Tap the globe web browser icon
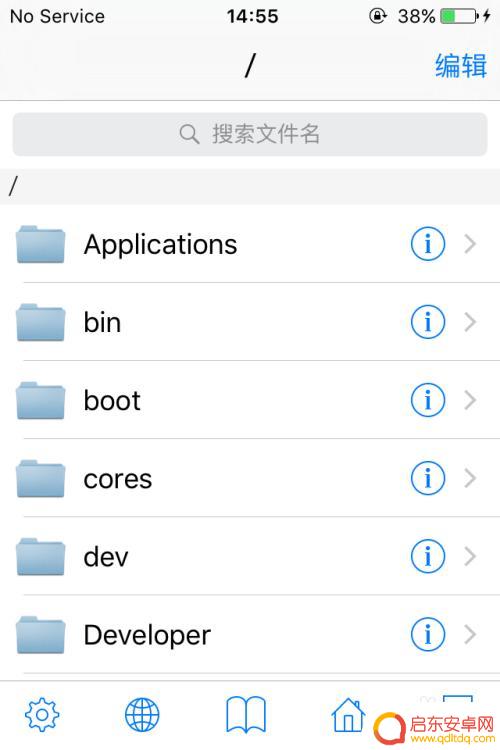This screenshot has width=500, height=750. (x=142, y=715)
